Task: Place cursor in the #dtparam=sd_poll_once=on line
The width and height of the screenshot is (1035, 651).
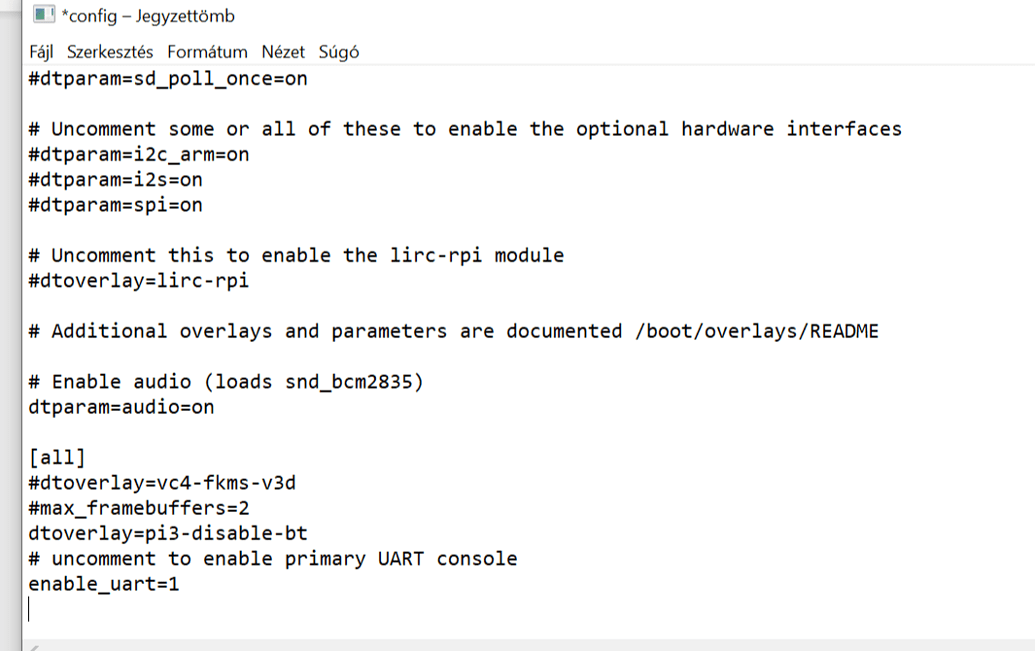Action: [167, 79]
